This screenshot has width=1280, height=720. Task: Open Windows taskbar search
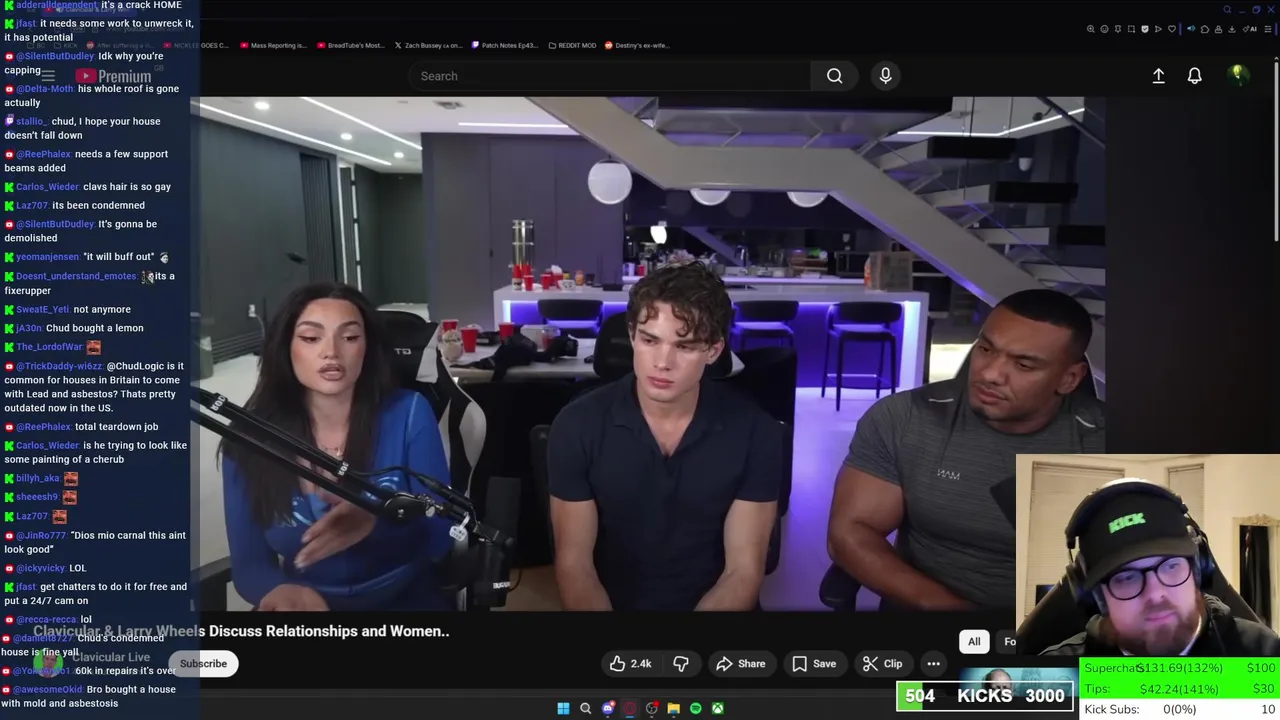(x=585, y=708)
